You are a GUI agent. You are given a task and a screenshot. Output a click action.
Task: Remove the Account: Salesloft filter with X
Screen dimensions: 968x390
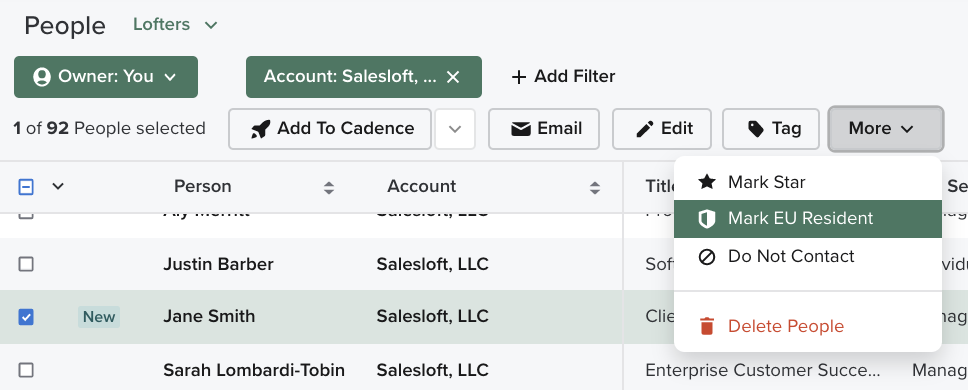(453, 77)
